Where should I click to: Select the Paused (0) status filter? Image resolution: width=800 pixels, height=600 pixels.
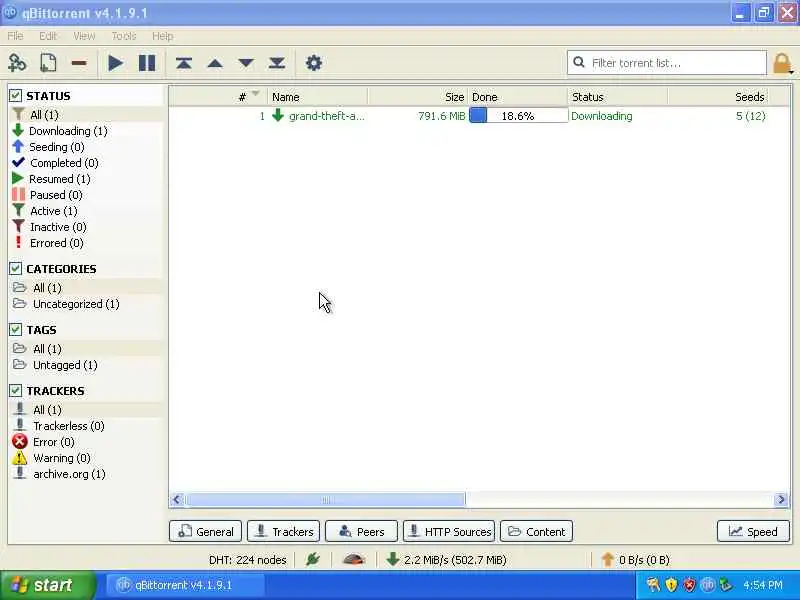[x=56, y=195]
